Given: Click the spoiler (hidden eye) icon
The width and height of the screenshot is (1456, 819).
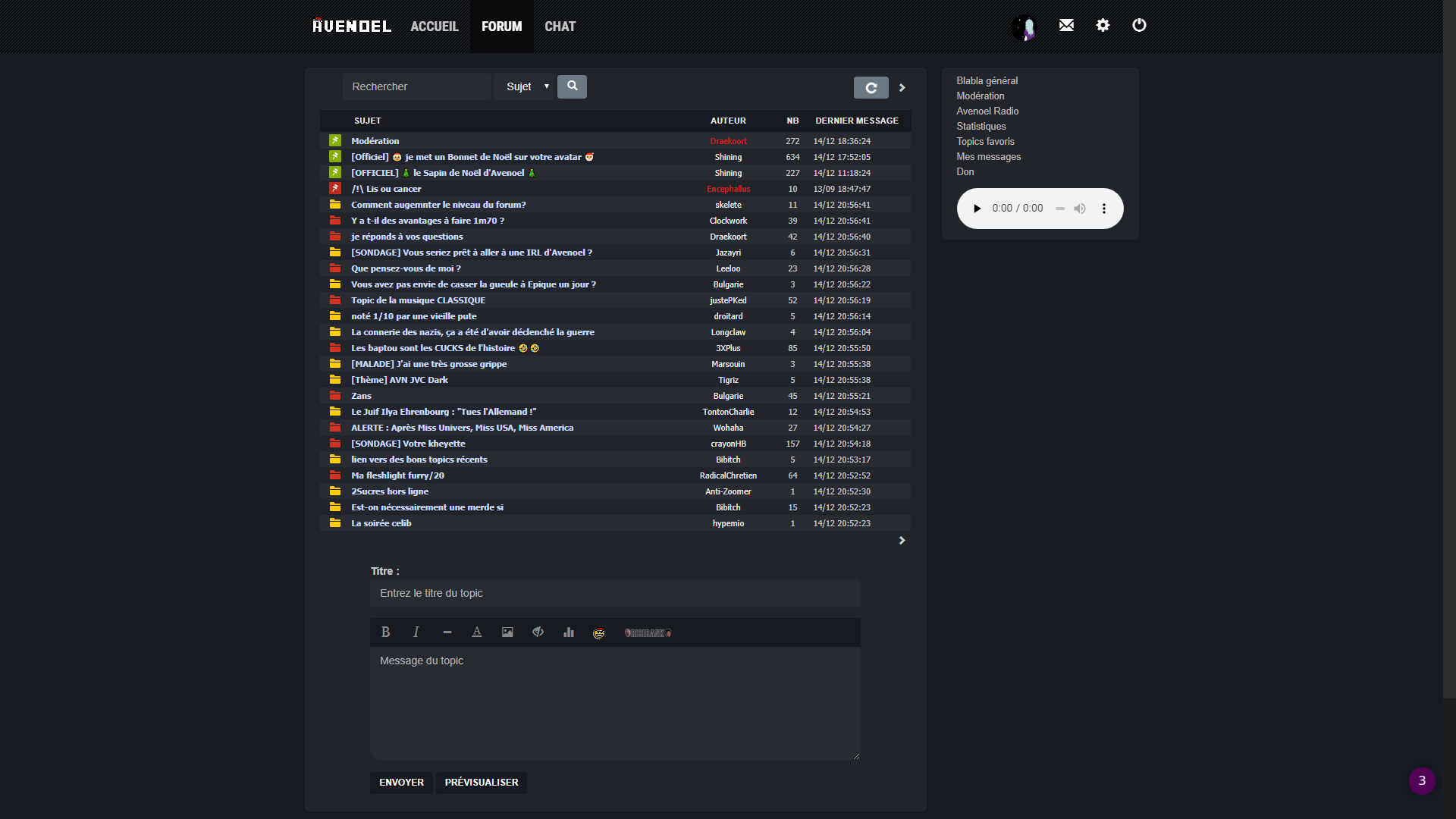Looking at the screenshot, I should 538,632.
